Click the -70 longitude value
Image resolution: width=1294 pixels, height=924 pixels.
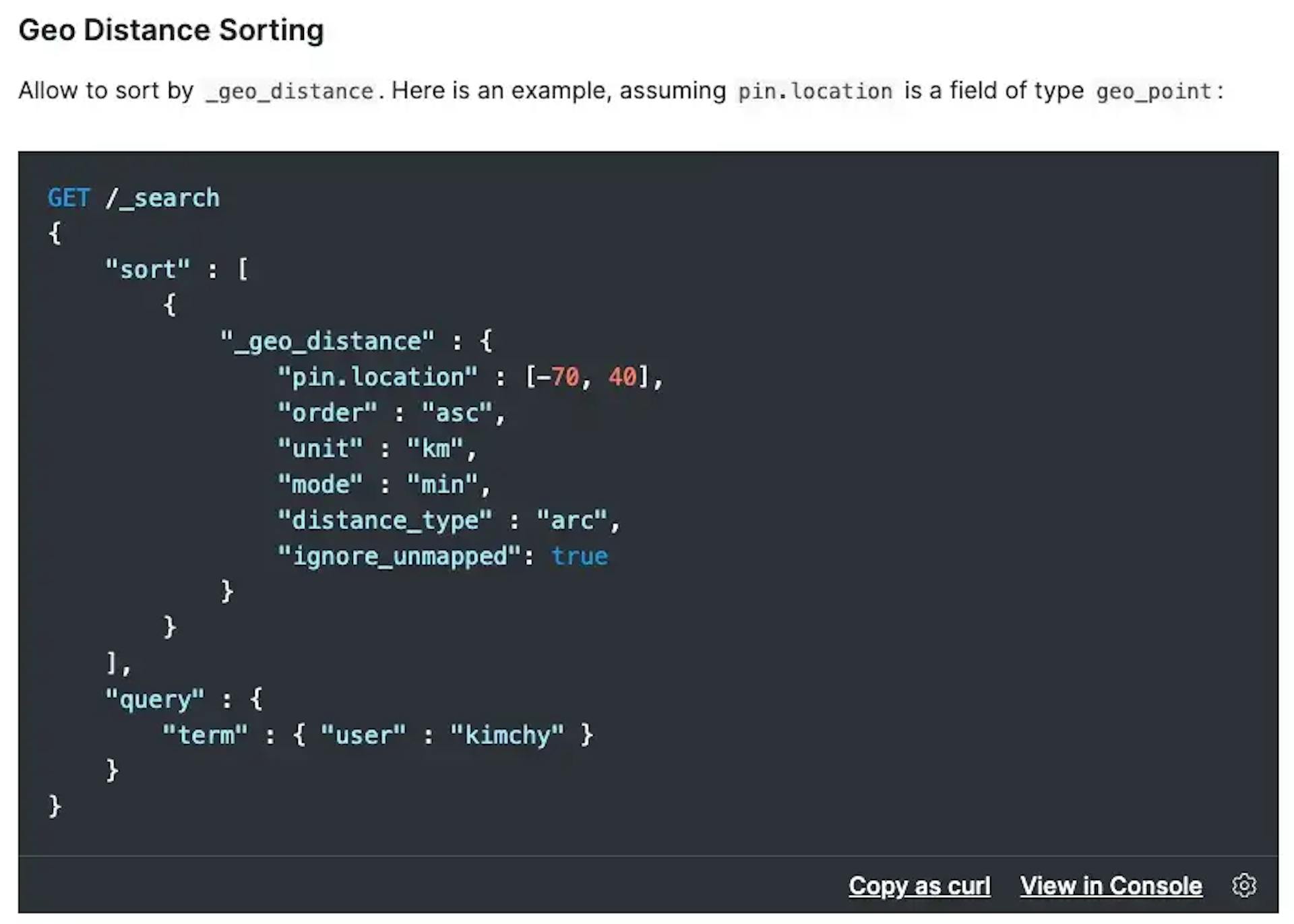tap(558, 377)
